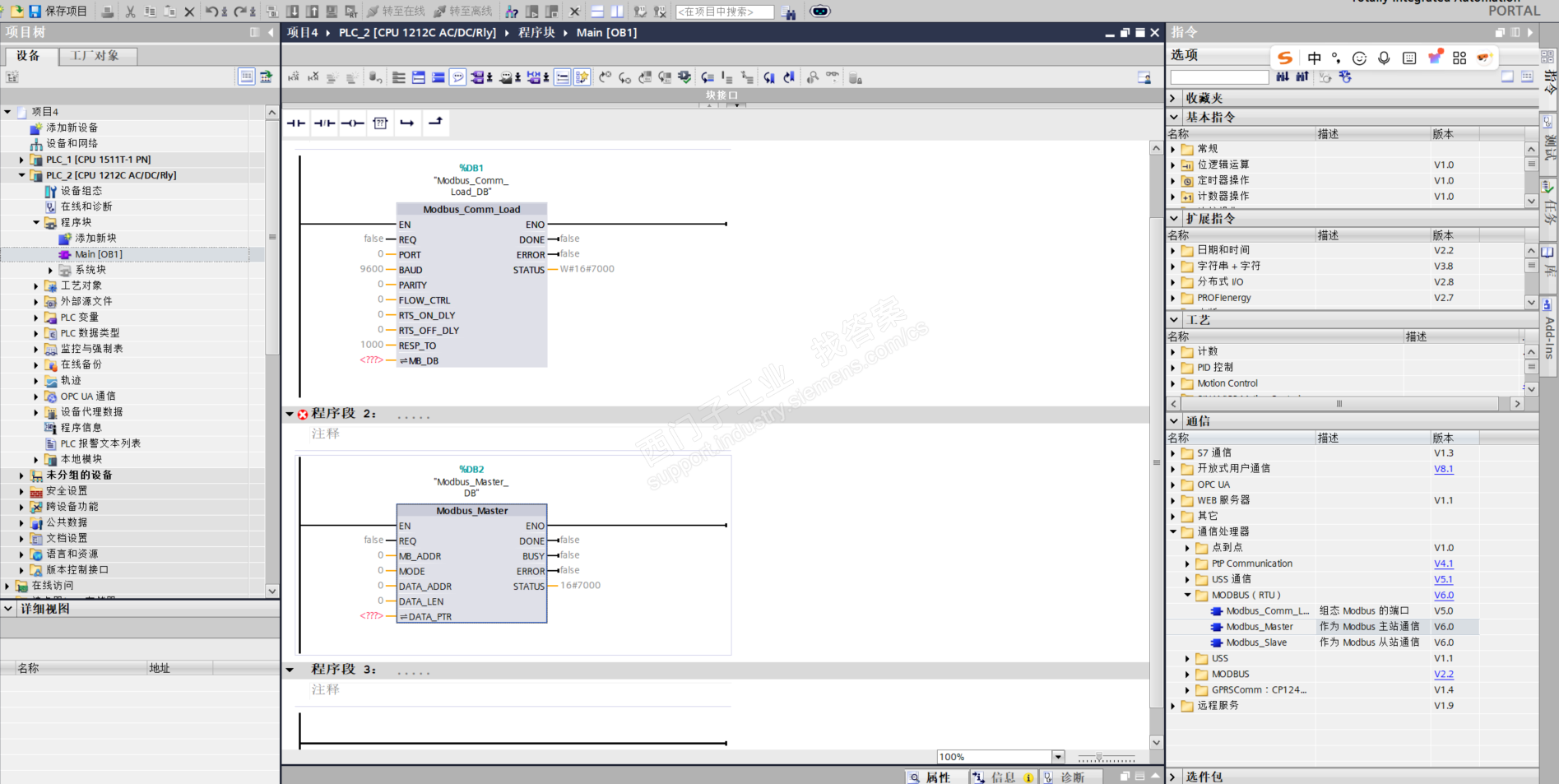The height and width of the screenshot is (784, 1559).
Task: Collapse PLC_2 [CPU 1212C AC/DC/Rly] node
Action: pos(22,175)
